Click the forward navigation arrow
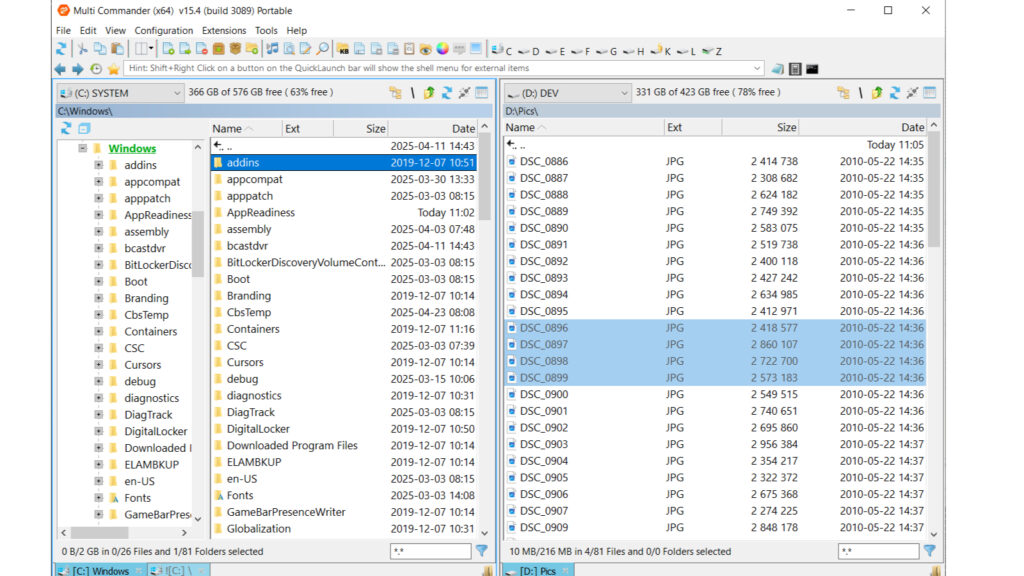The width and height of the screenshot is (1024, 576). click(78, 69)
